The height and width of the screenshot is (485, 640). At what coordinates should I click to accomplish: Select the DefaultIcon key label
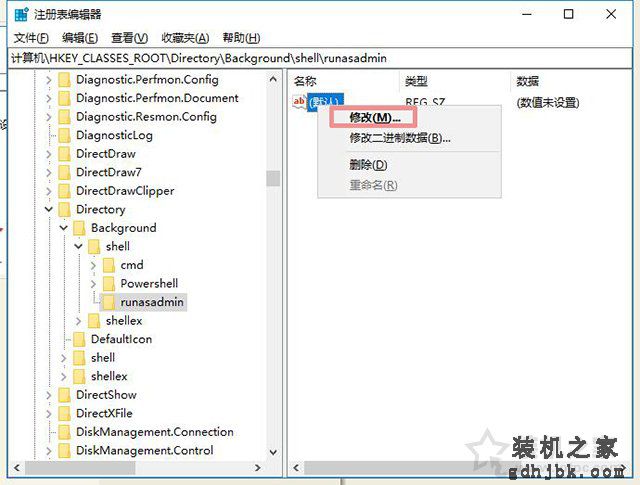tap(122, 339)
